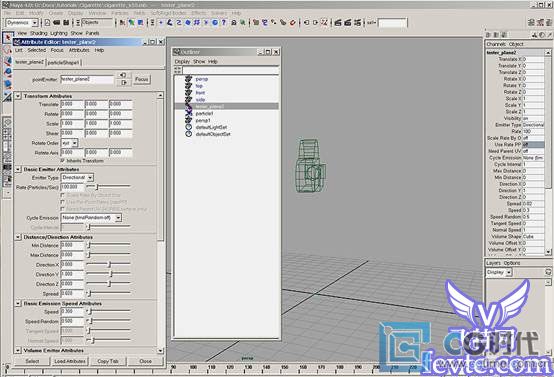
Task: Click the Spread slider
Action: point(108,293)
